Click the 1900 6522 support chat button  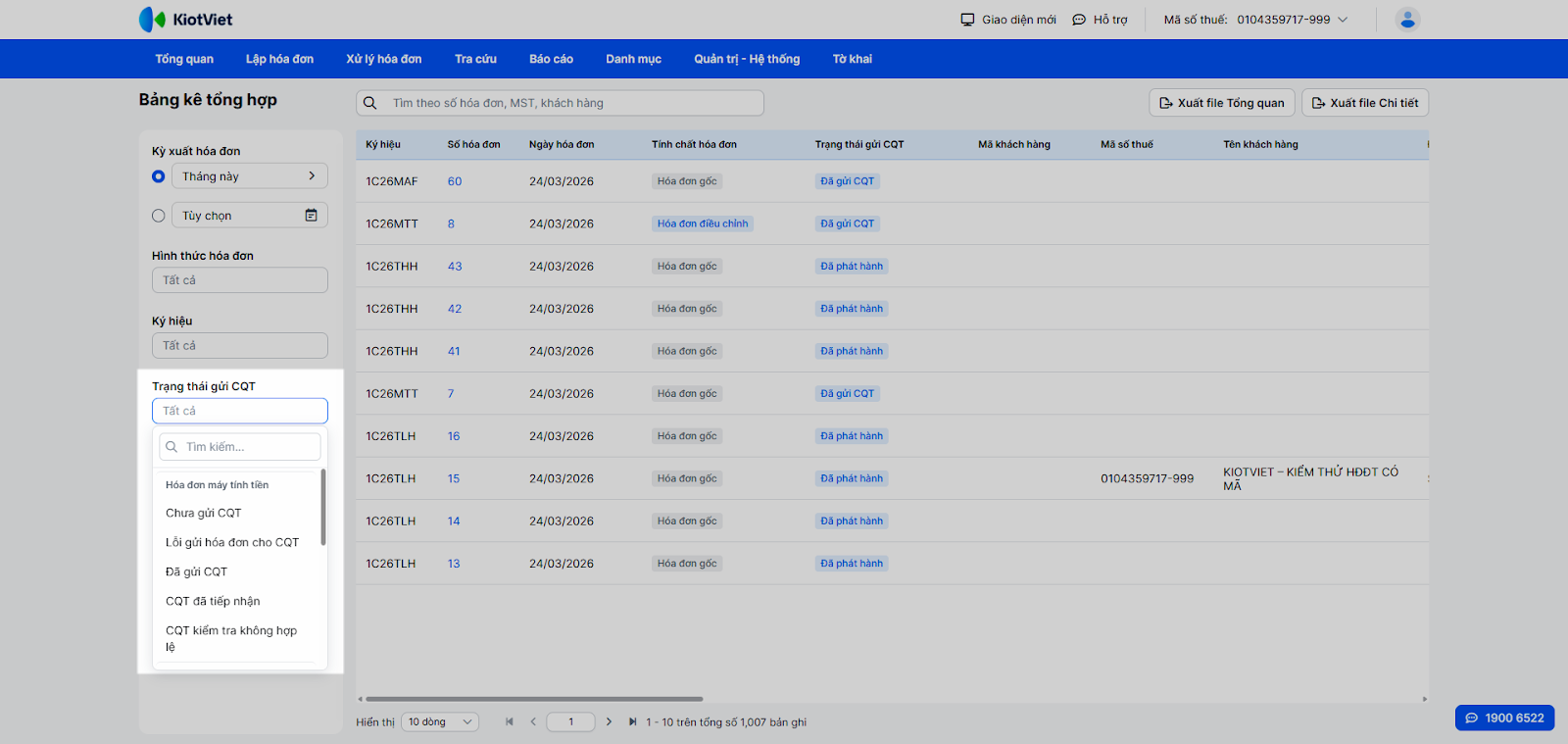click(1504, 718)
